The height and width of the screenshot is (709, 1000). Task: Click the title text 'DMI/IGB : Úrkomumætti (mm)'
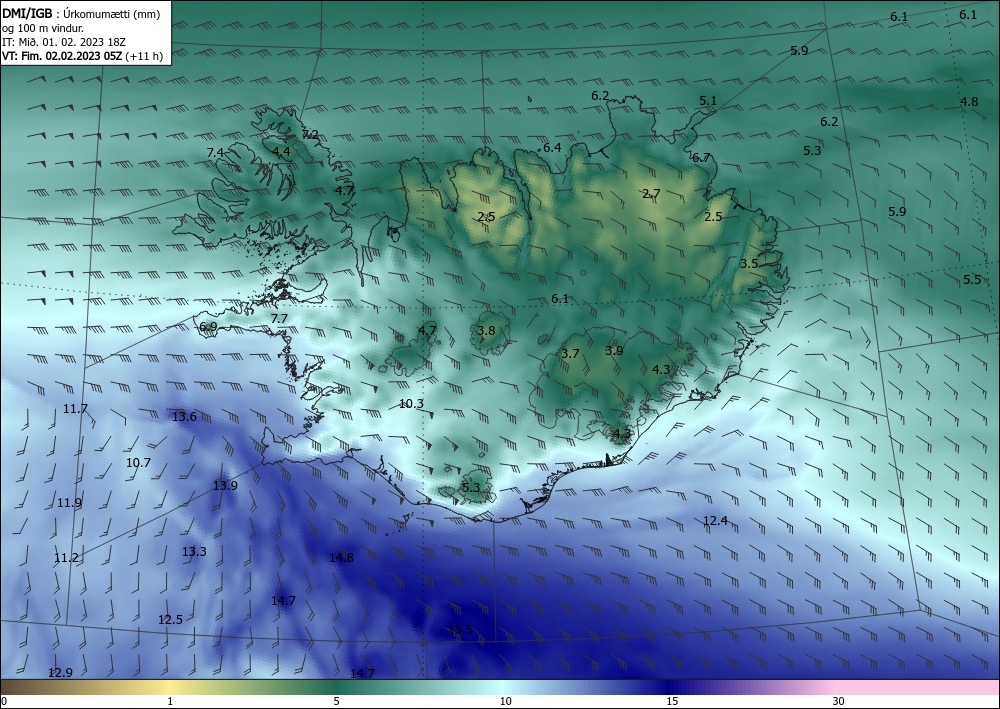tap(81, 14)
